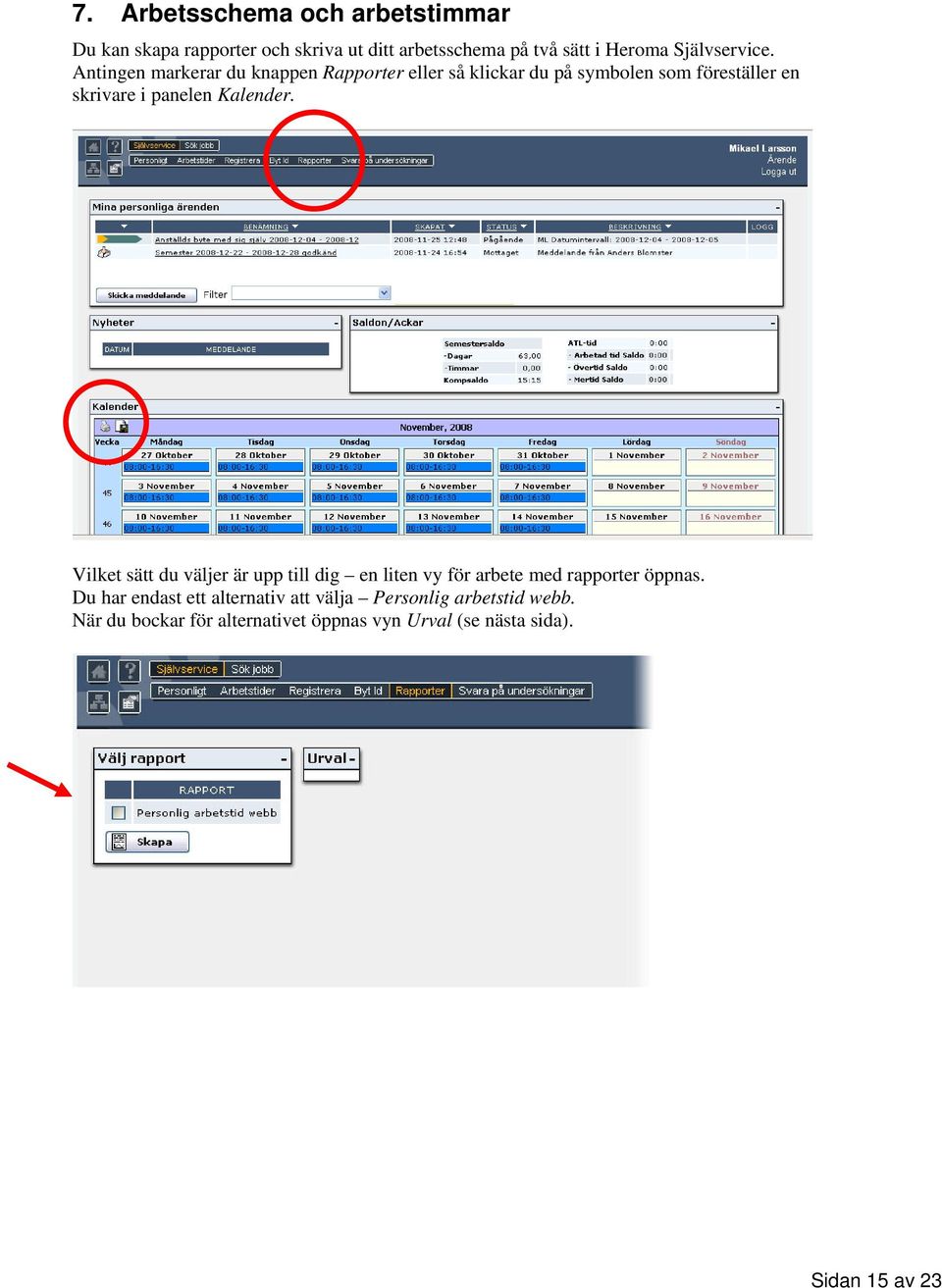Collapse the Mina personliga ärenden panel
Image resolution: width=942 pixels, height=1288 pixels.
coord(778,207)
